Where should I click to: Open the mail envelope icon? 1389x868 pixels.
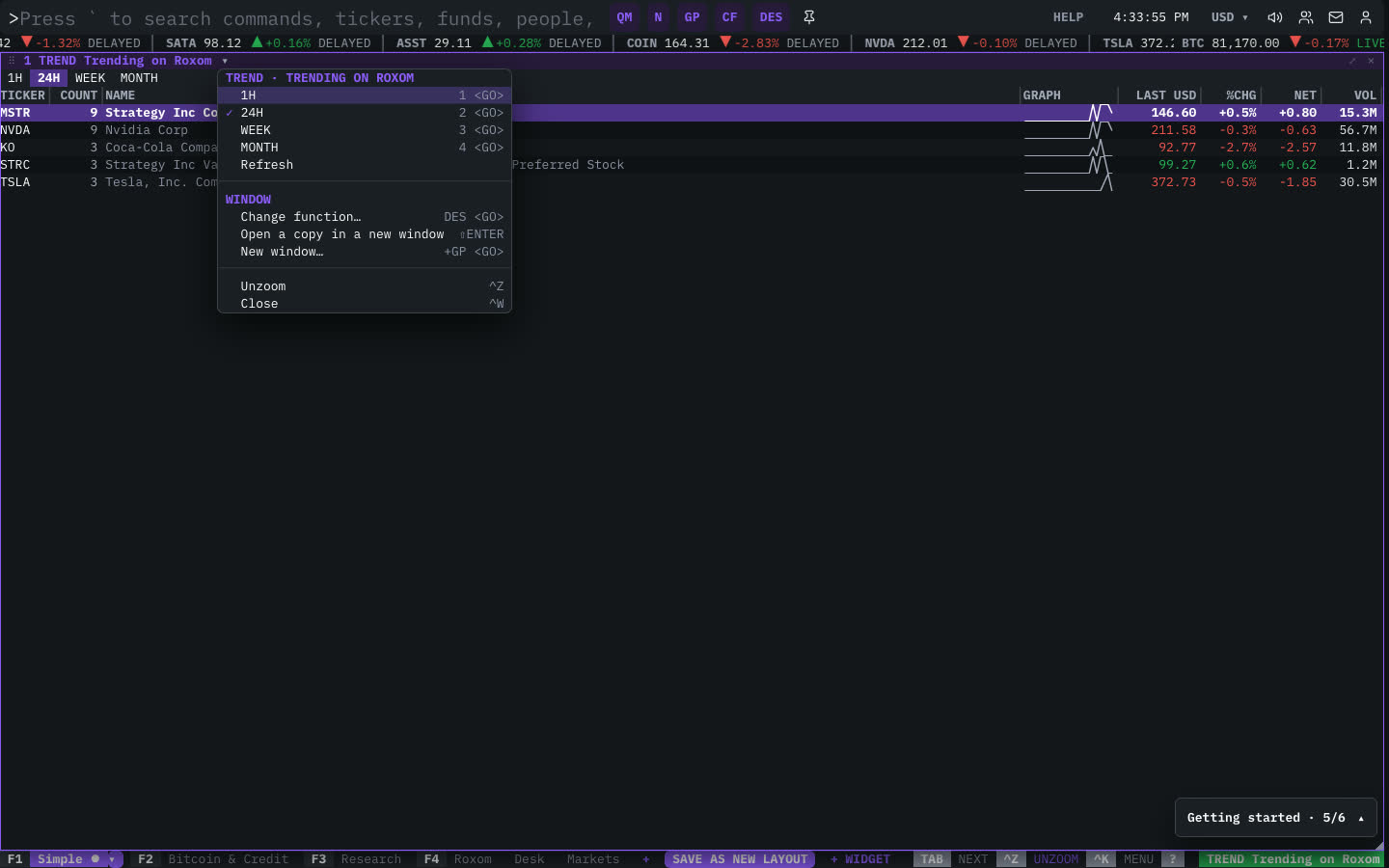pos(1336,17)
